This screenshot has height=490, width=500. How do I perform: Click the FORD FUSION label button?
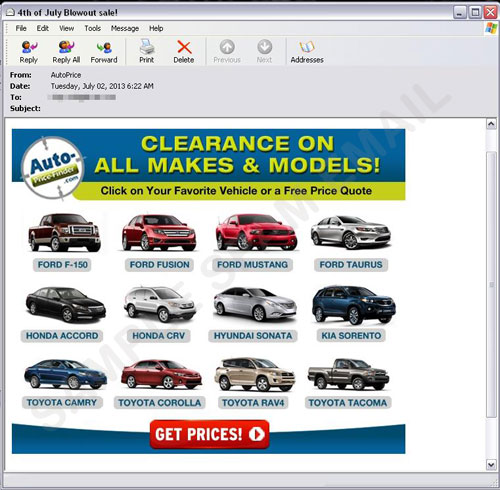[x=159, y=265]
